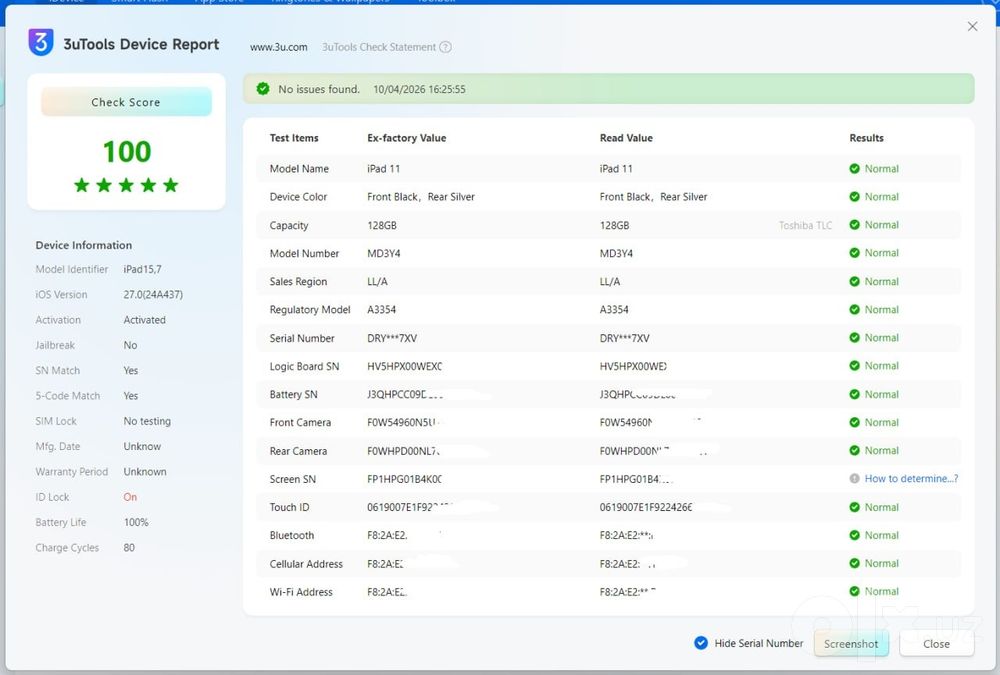Select the ID Lock value On

click(x=130, y=497)
